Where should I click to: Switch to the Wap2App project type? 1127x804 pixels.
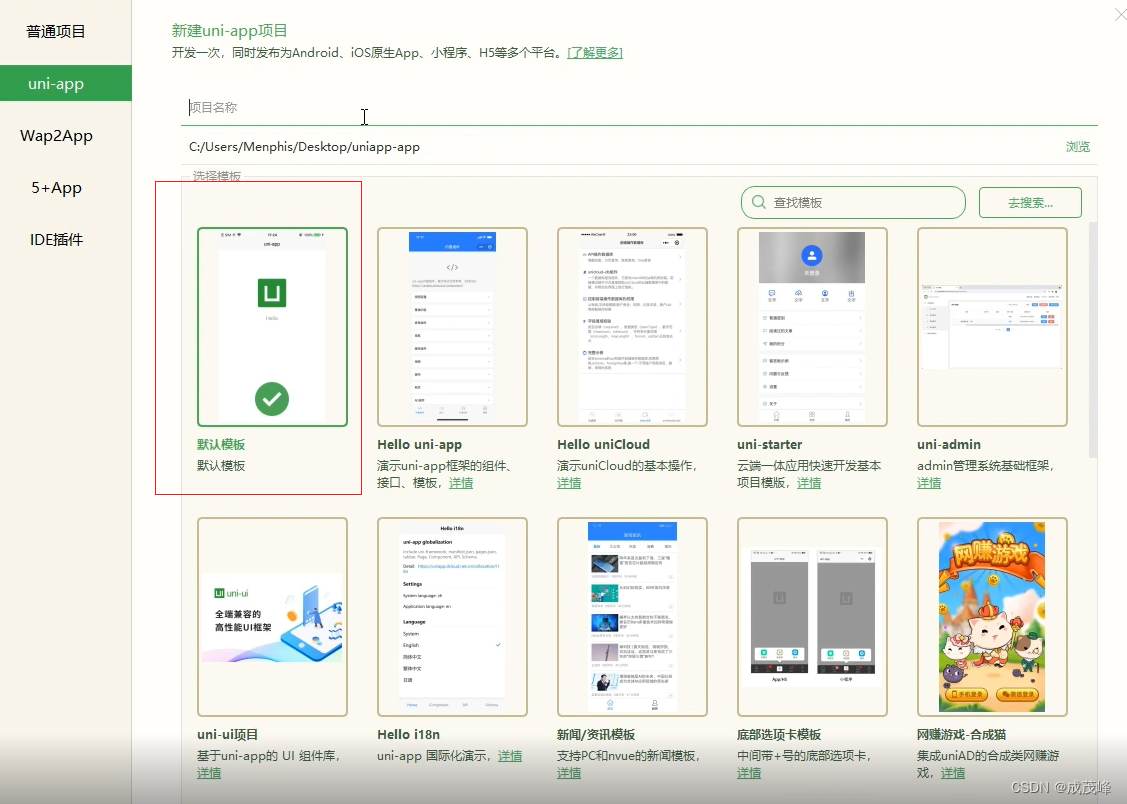(56, 136)
